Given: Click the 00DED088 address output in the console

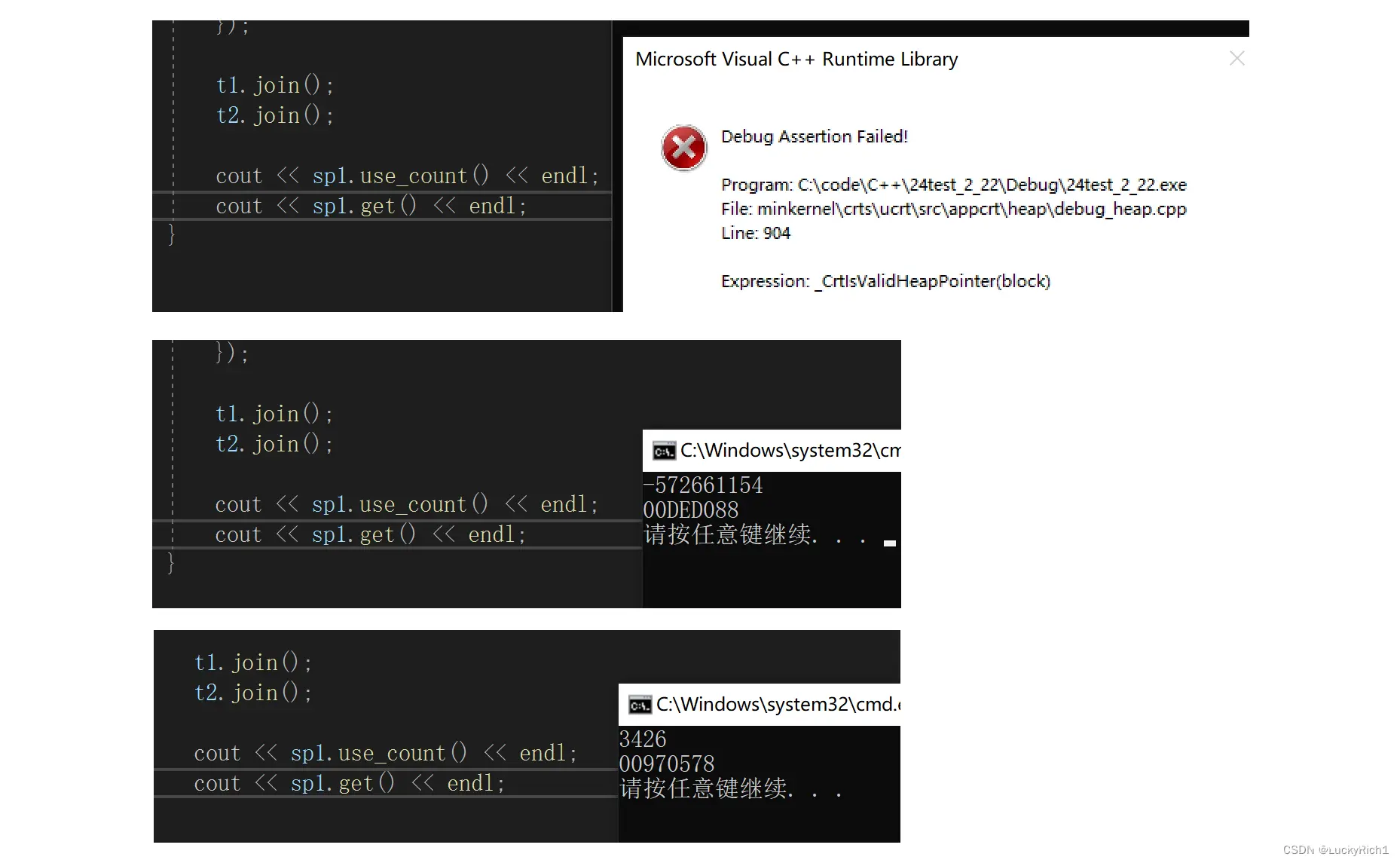Looking at the screenshot, I should tap(691, 510).
